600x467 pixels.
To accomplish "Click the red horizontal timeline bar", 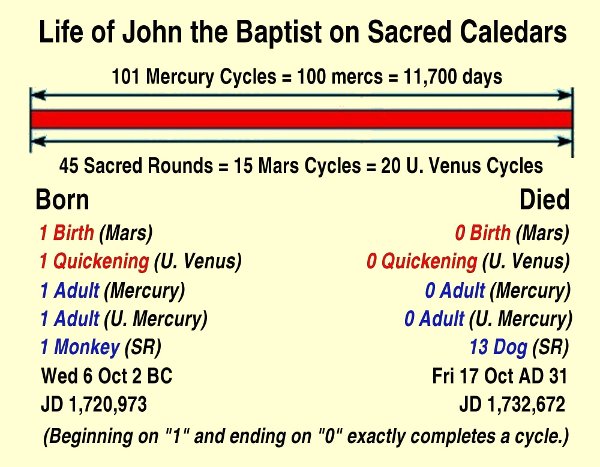I will click(301, 119).
